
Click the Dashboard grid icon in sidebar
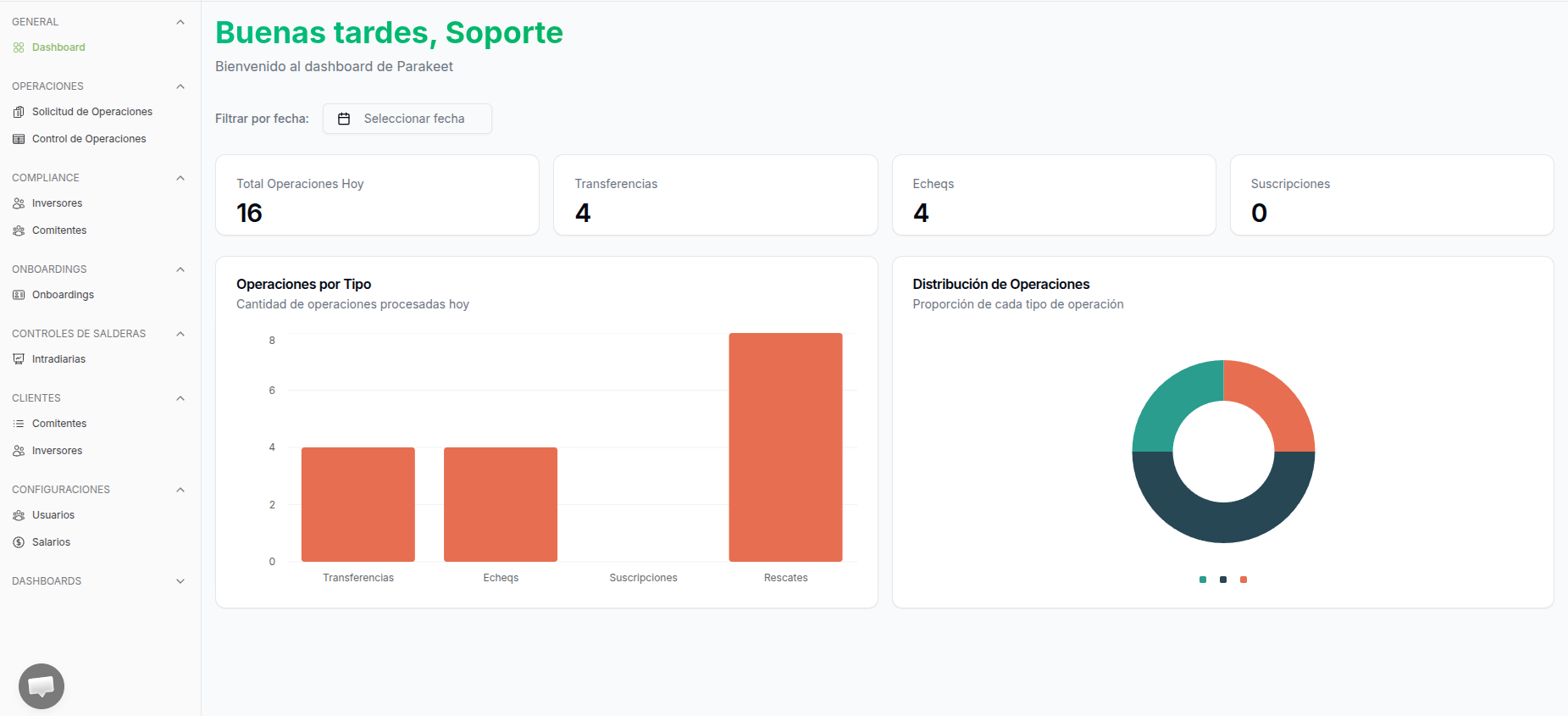19,47
